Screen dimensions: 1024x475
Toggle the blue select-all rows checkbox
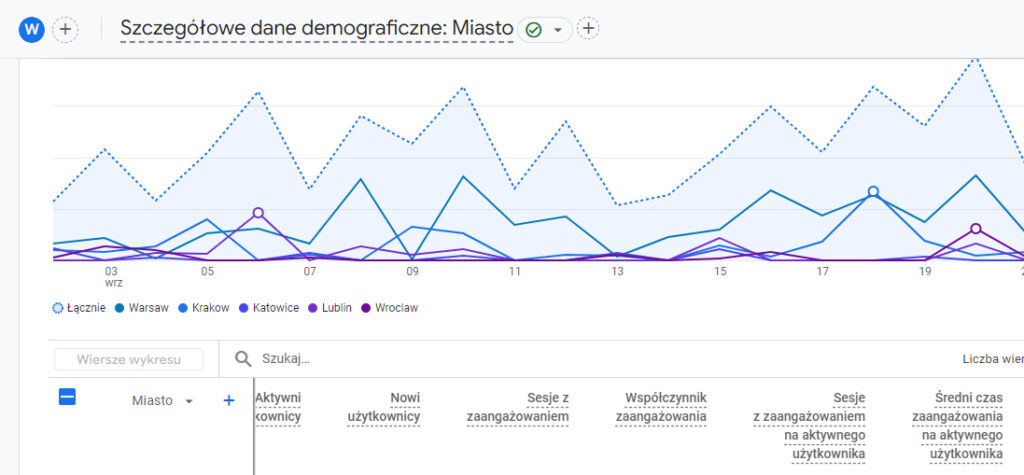tap(67, 398)
